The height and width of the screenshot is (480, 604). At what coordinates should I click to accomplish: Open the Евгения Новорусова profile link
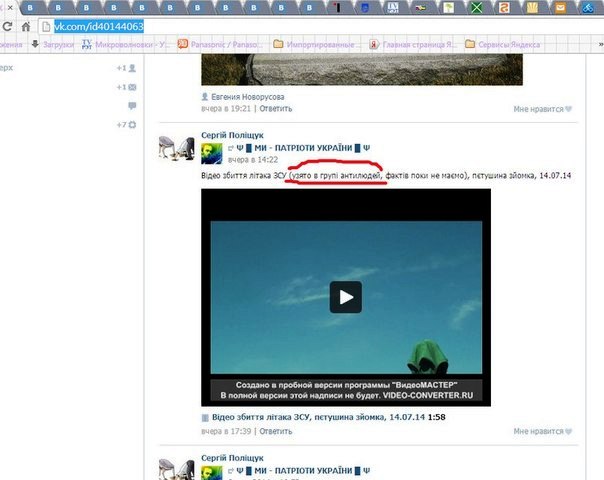248,97
